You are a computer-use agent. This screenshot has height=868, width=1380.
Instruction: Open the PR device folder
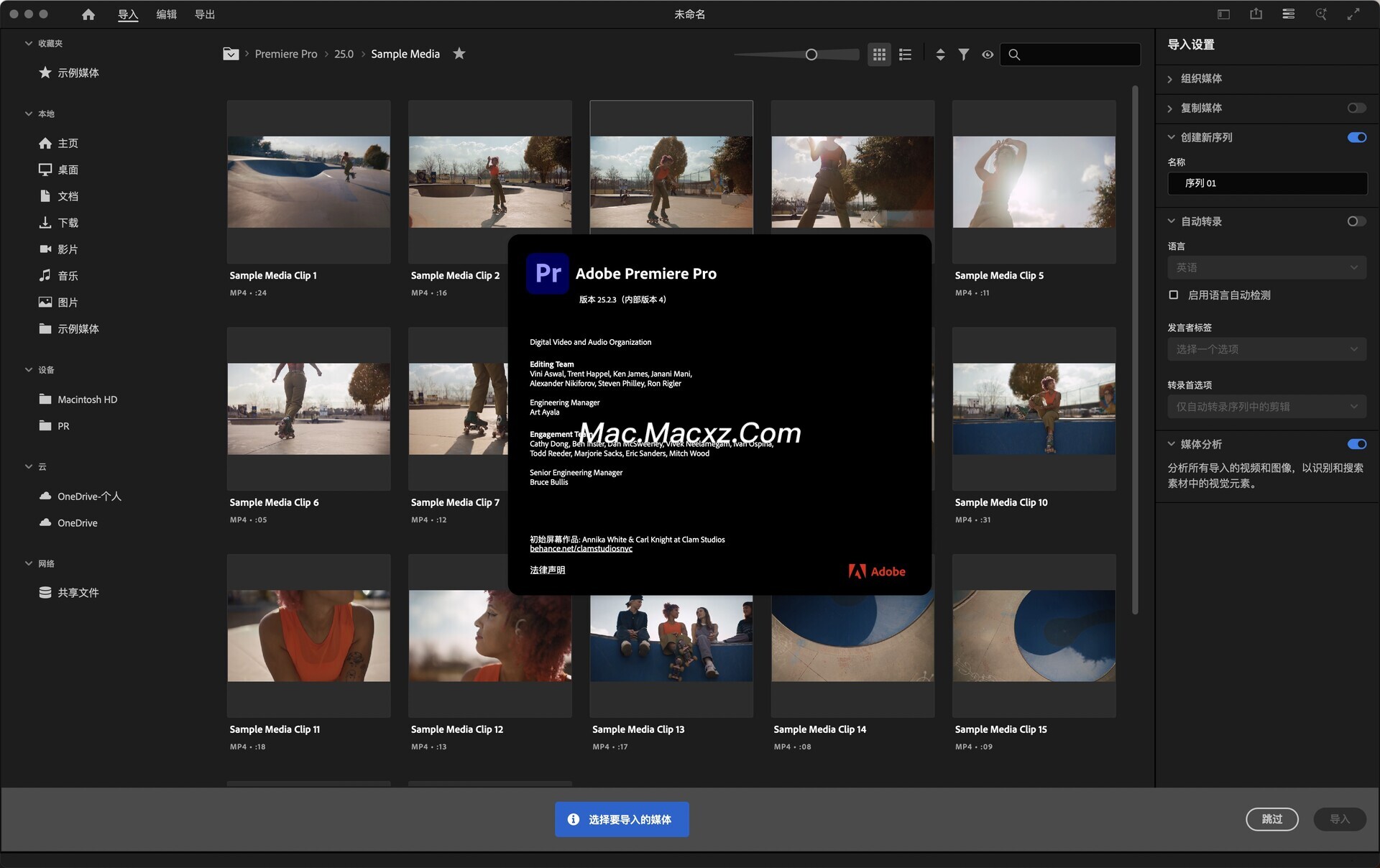55,426
